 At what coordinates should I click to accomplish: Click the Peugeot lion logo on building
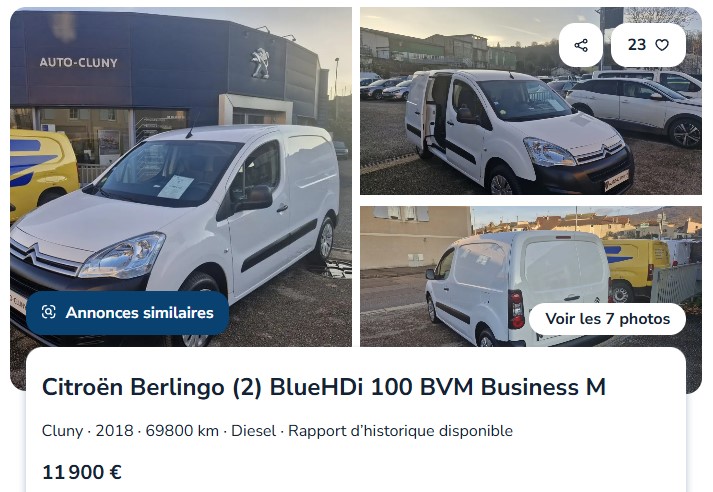pos(261,63)
